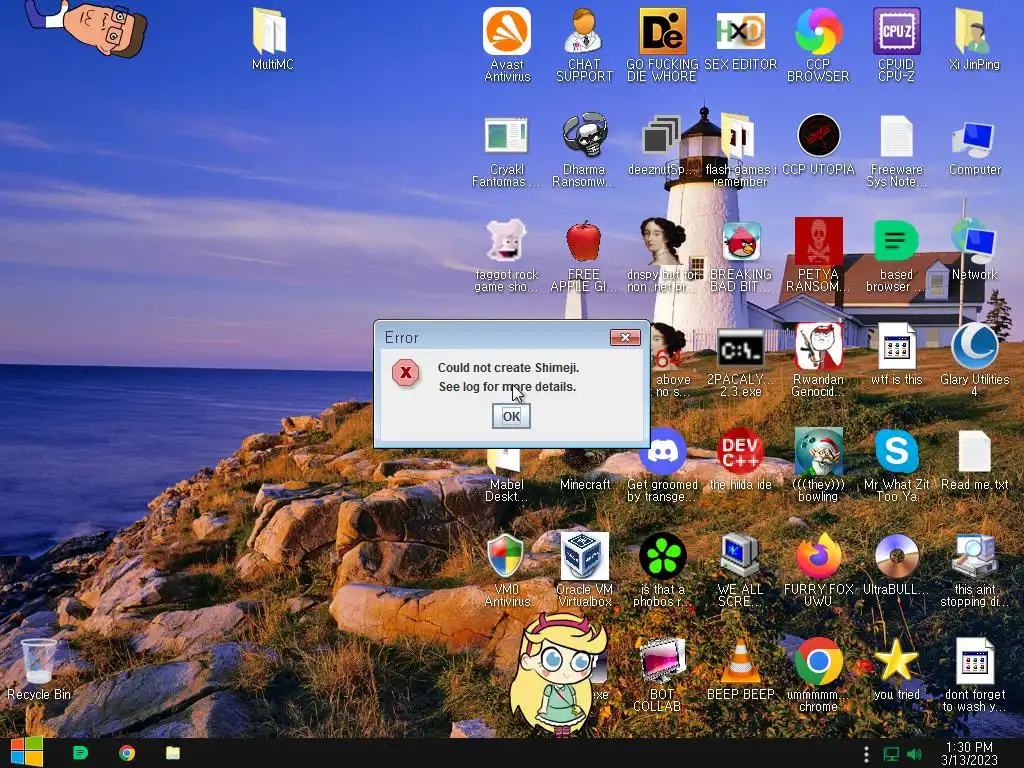Select the Read me.txt file
Viewport: 1024px width, 768px height.
click(x=974, y=452)
